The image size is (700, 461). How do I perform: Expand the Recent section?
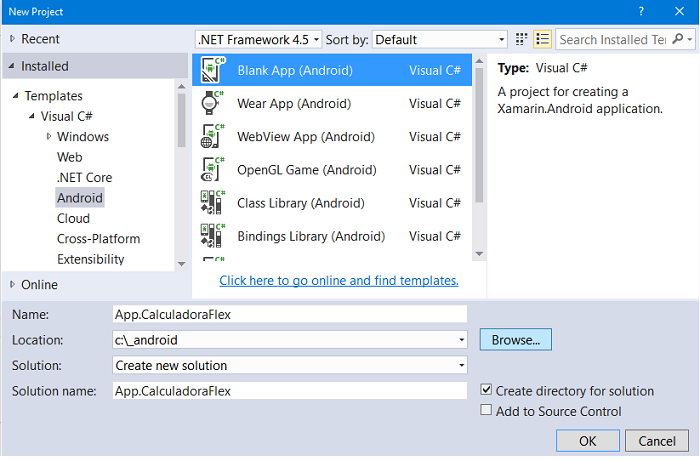pyautogui.click(x=12, y=39)
